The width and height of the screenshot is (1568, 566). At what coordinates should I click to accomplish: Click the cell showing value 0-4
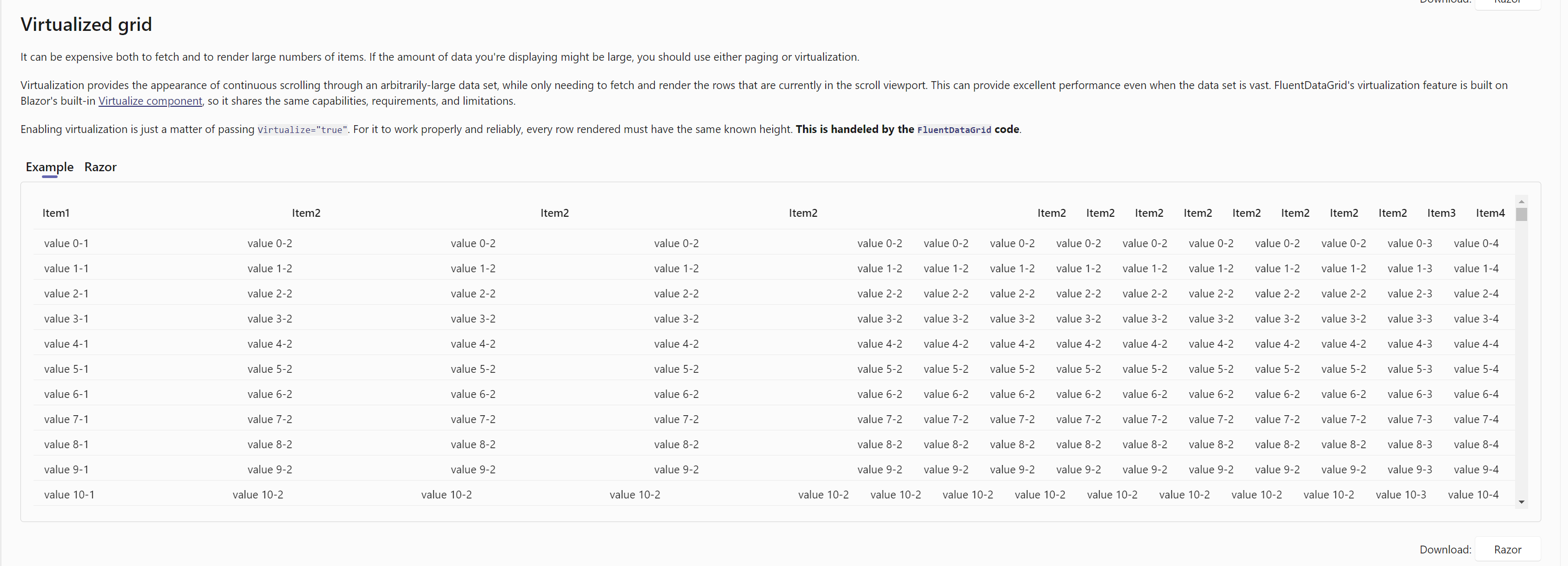click(1477, 243)
